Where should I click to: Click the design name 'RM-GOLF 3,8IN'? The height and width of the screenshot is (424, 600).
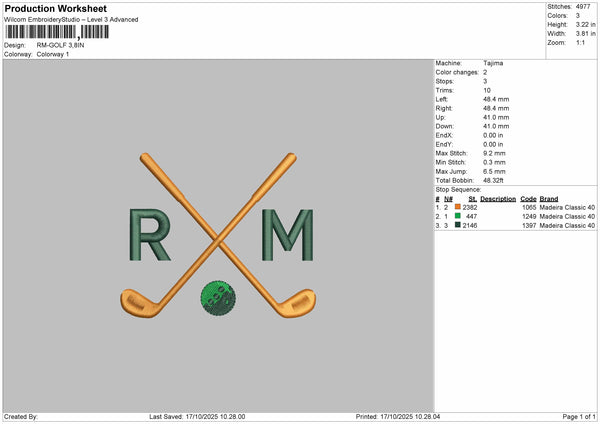(x=60, y=45)
